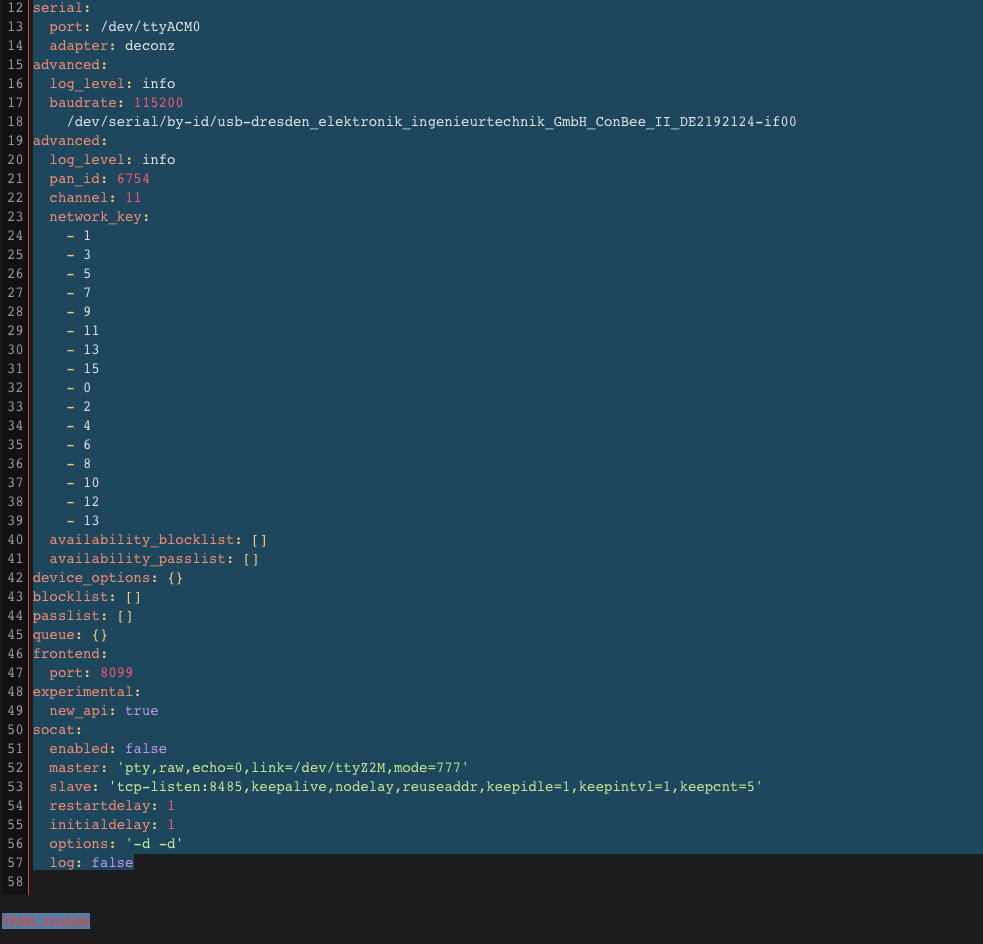Click the 'deconz' adapter value

point(150,46)
